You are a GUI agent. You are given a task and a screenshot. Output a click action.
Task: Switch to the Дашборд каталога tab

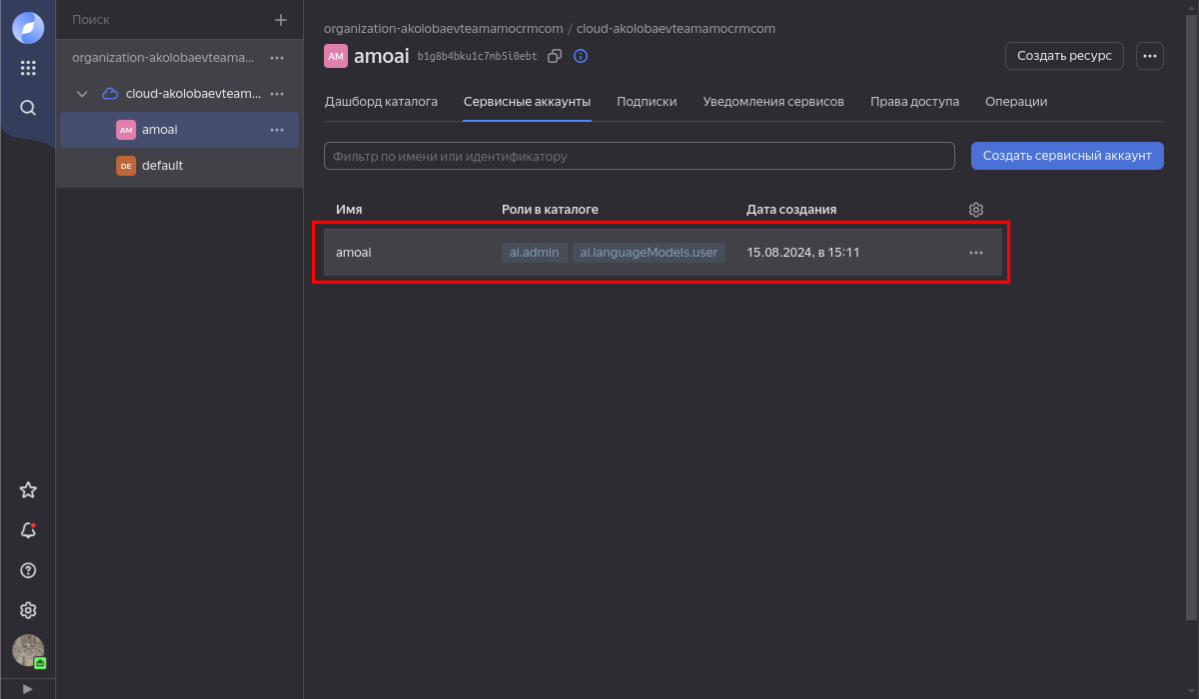[381, 102]
